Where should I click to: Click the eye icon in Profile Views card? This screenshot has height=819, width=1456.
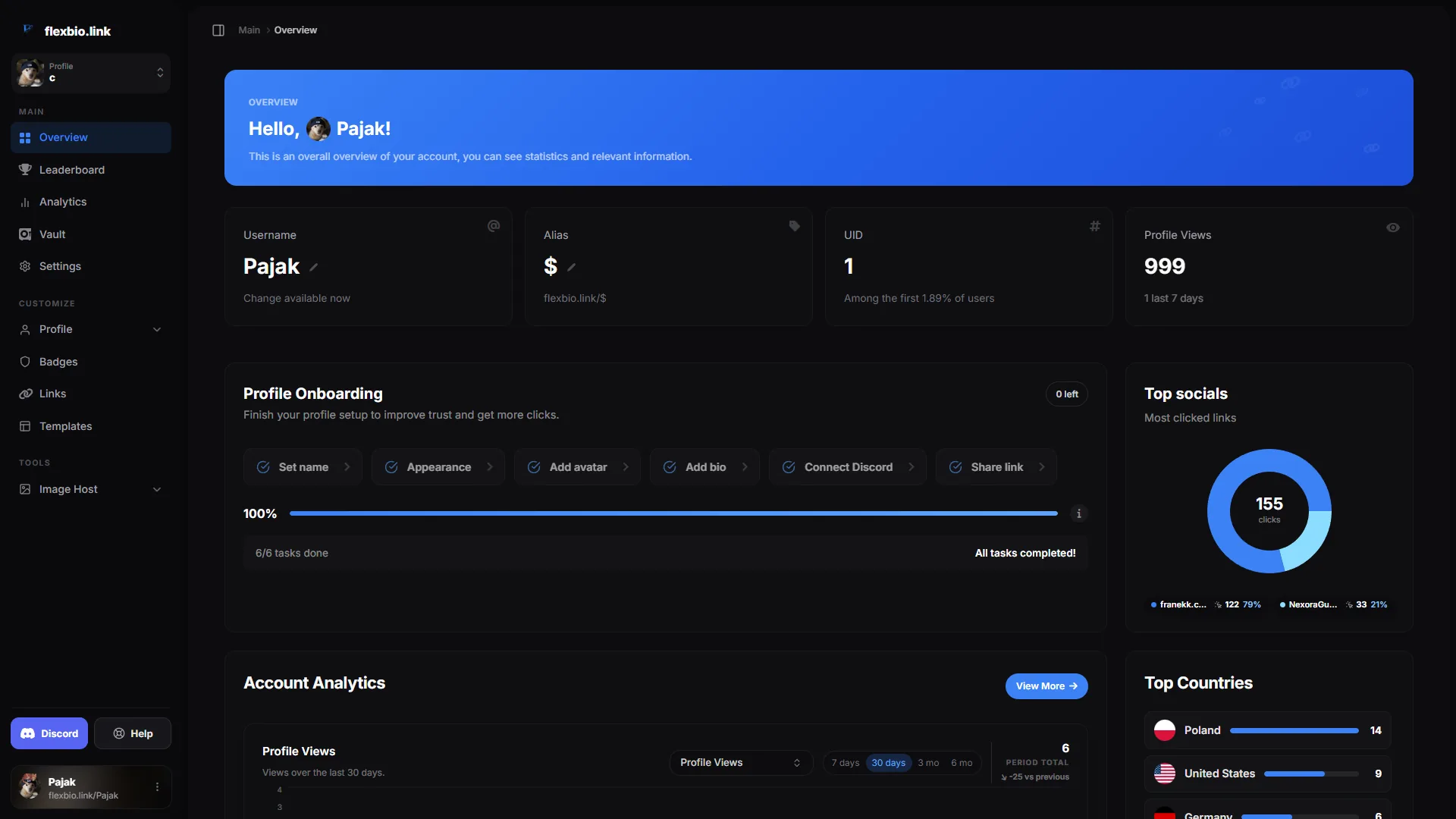1393,227
